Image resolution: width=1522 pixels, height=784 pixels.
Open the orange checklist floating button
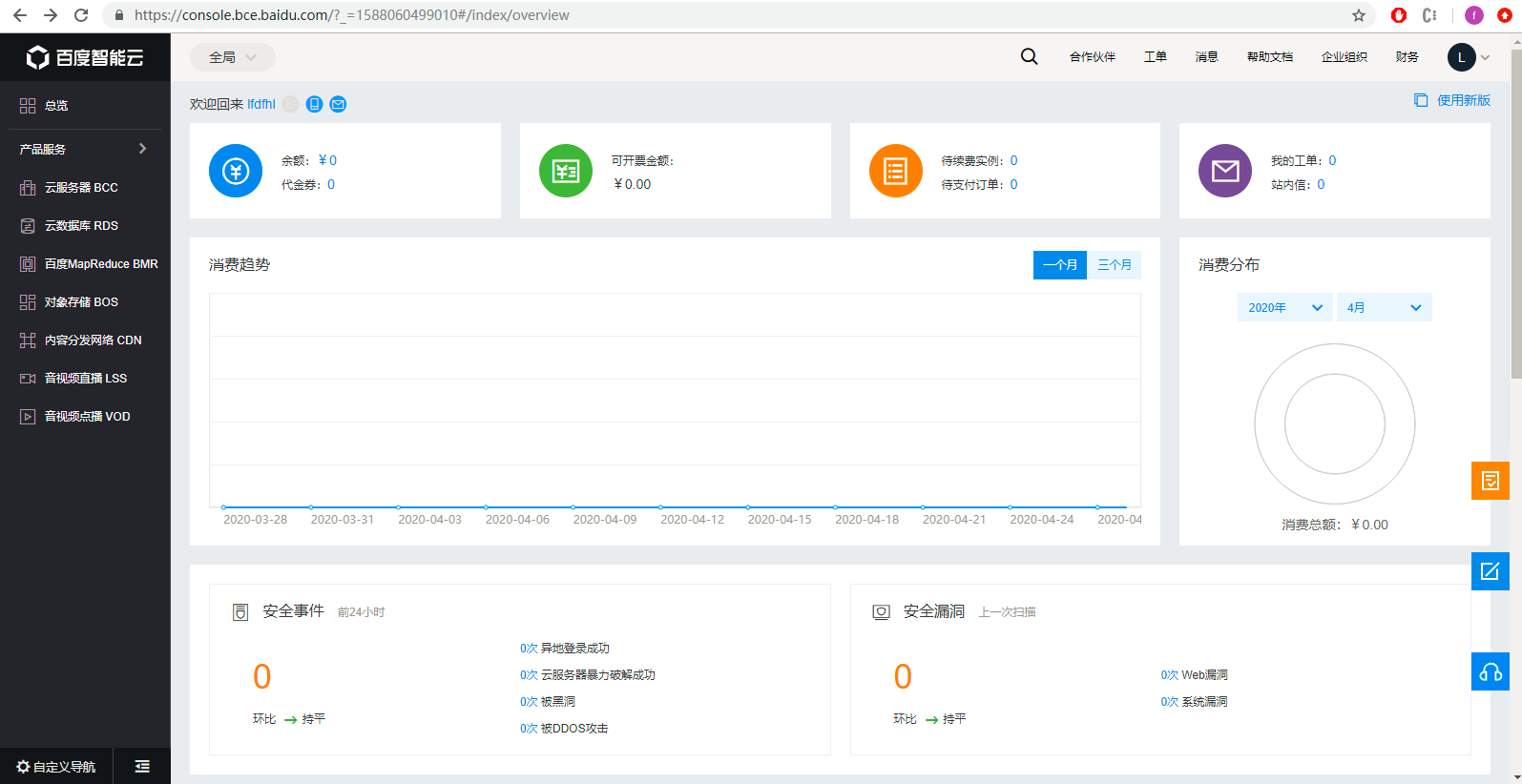pos(1490,481)
